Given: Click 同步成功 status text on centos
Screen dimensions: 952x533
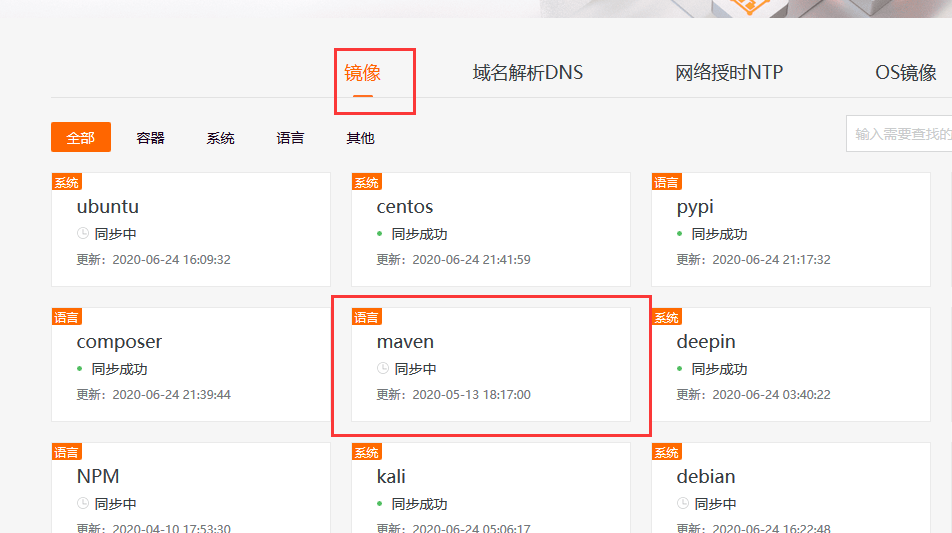Looking at the screenshot, I should pyautogui.click(x=419, y=234).
